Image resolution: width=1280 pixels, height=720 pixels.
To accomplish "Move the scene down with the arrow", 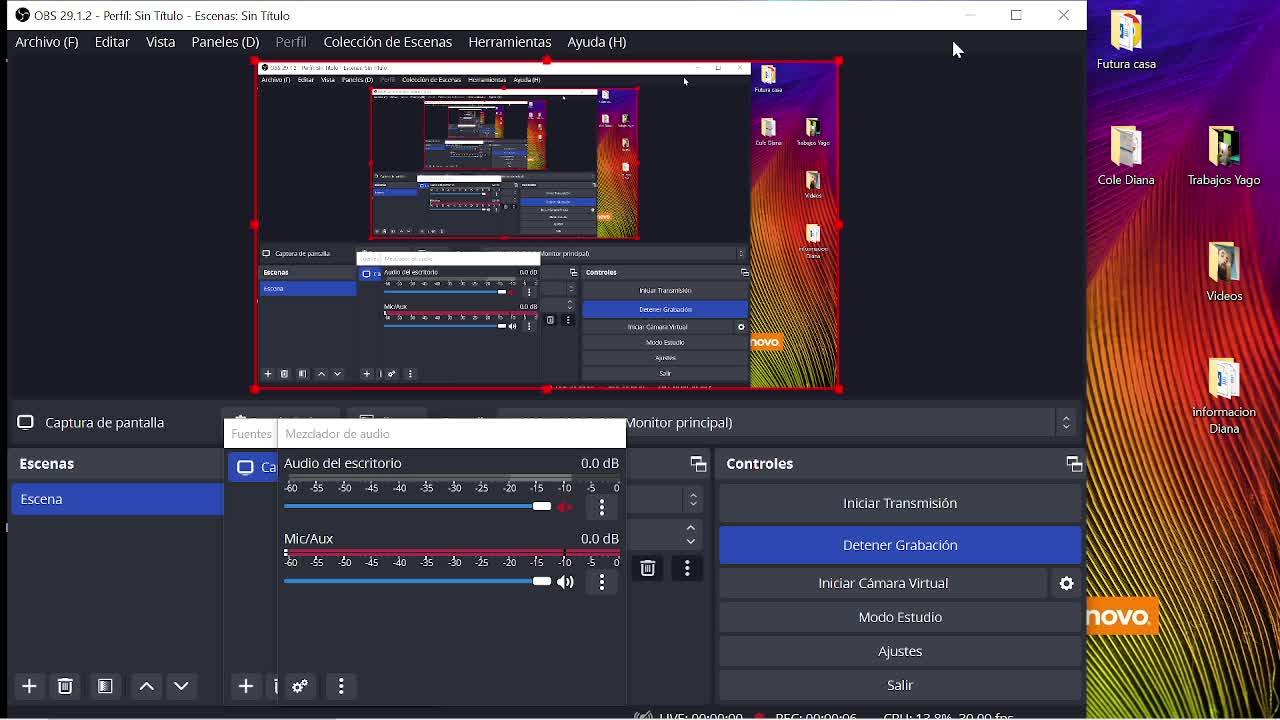I will [181, 686].
